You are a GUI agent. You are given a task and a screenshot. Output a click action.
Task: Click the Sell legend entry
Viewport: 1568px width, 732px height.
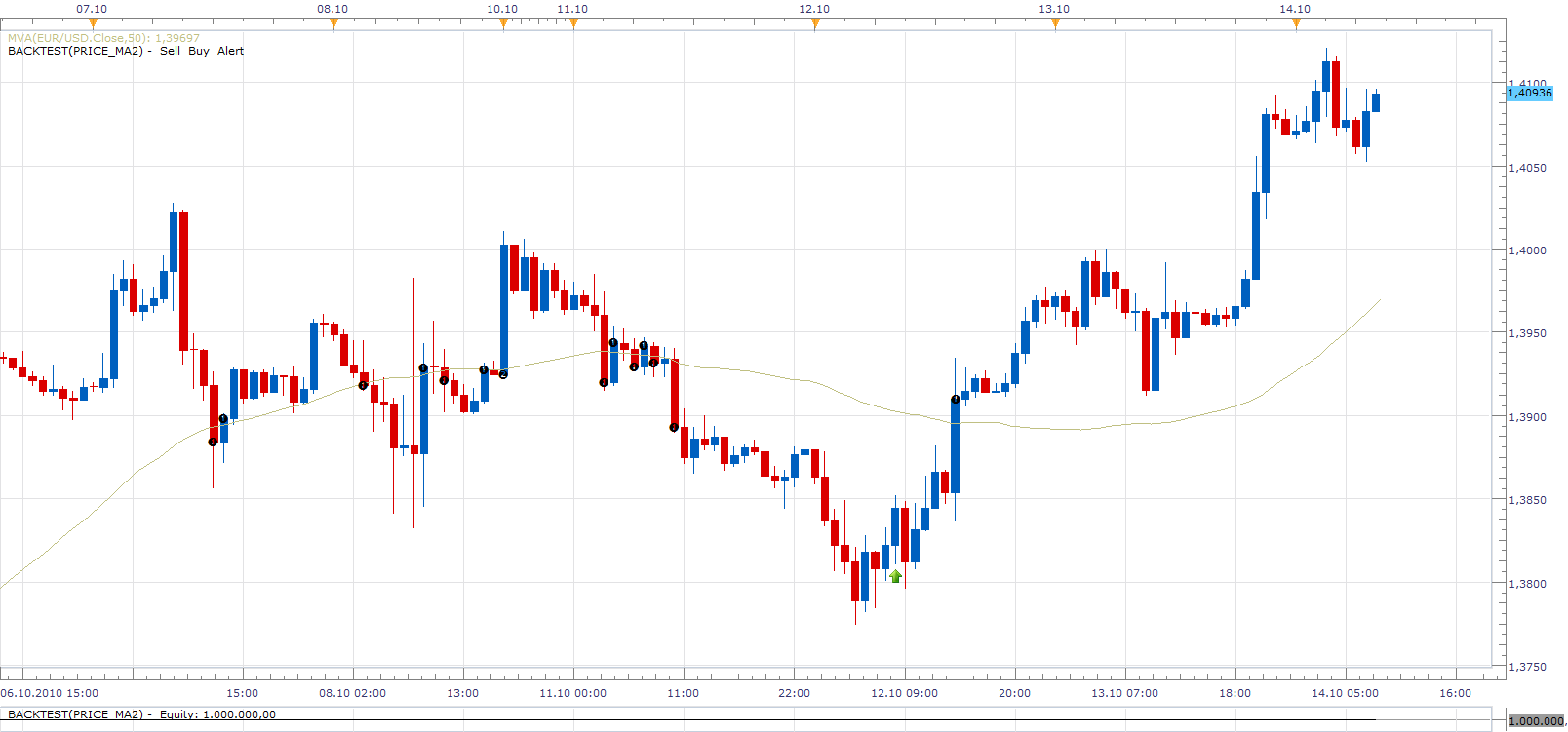(170, 51)
